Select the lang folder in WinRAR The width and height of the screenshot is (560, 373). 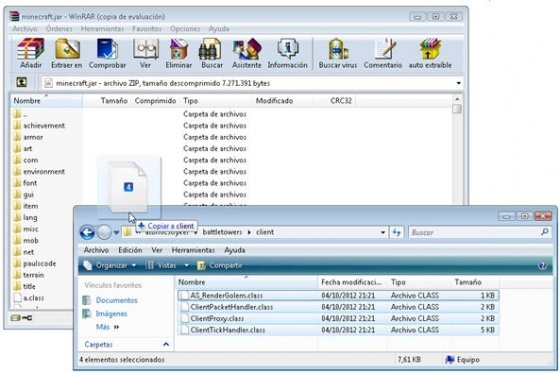tap(25, 217)
